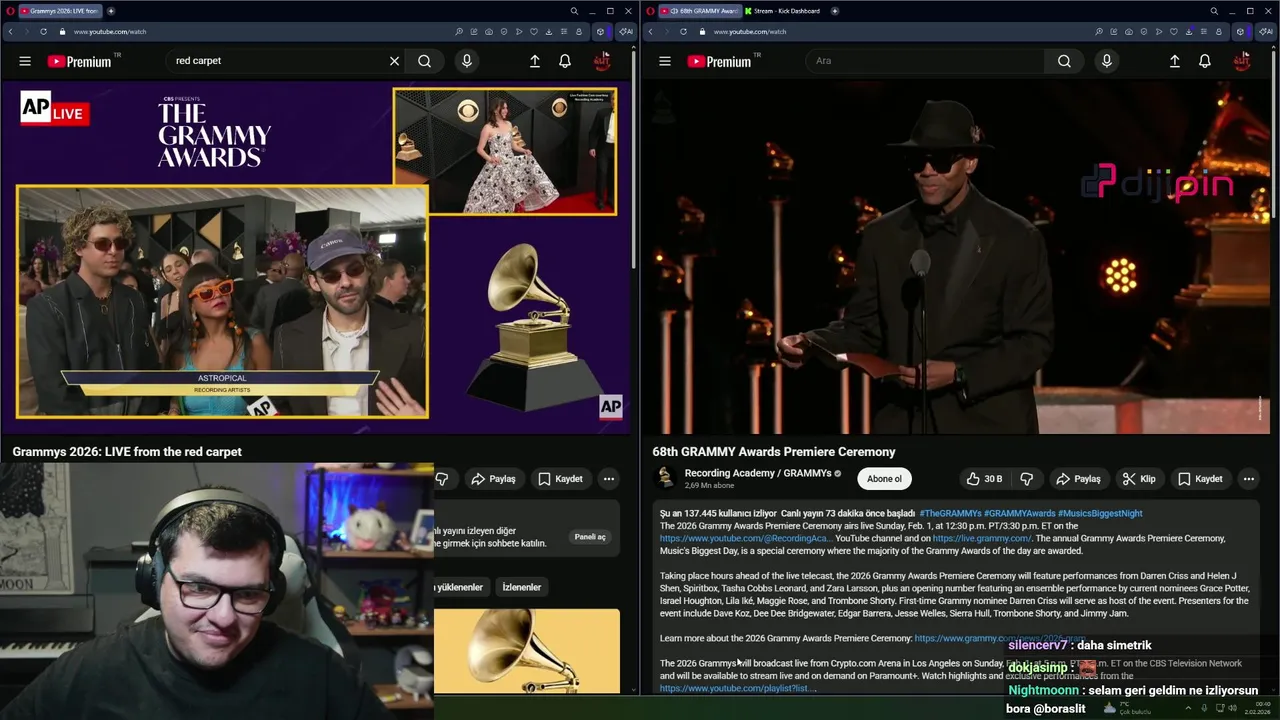Open YouTube guide menu in left window

coord(25,61)
